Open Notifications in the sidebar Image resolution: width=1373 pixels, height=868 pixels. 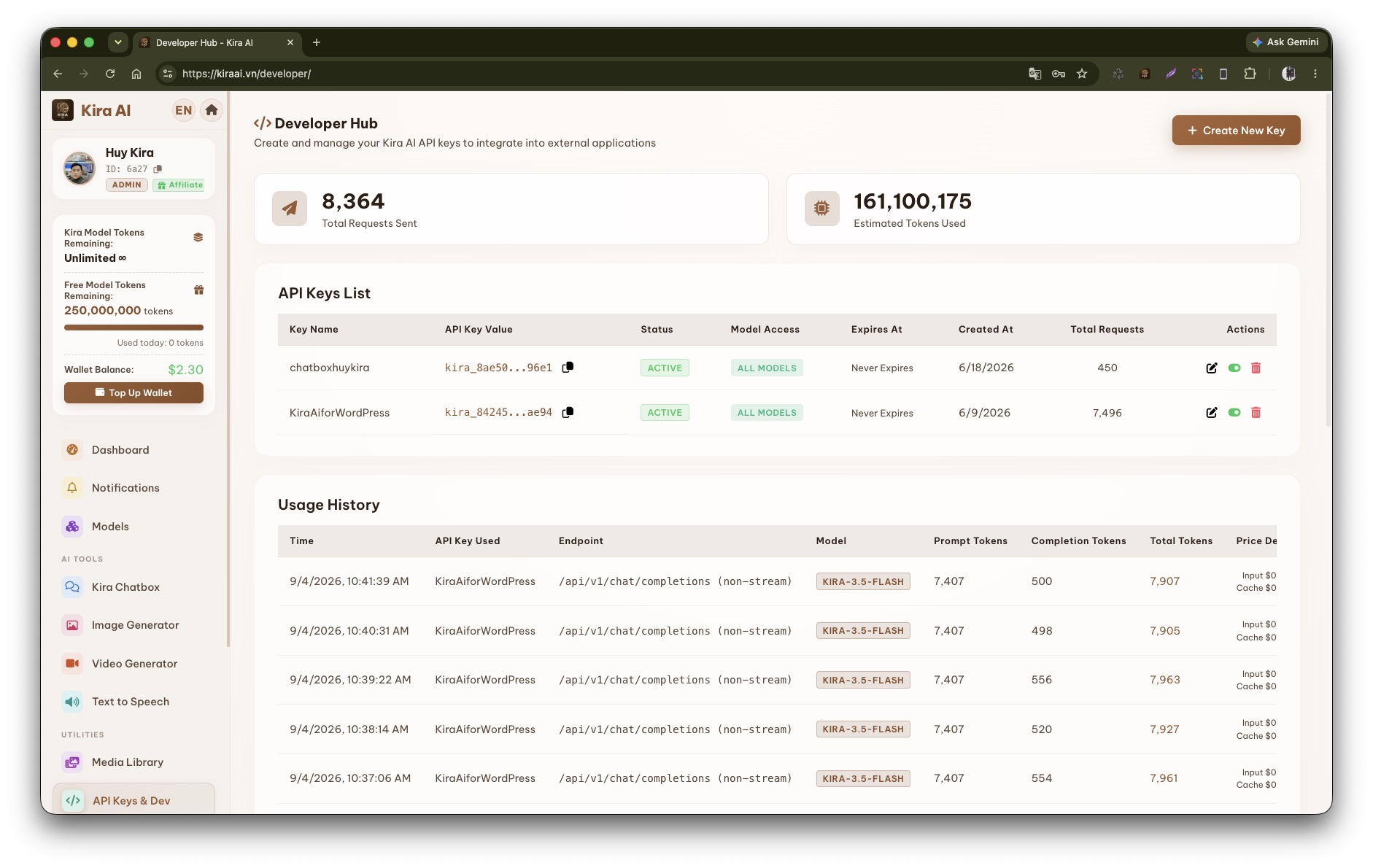[134, 488]
